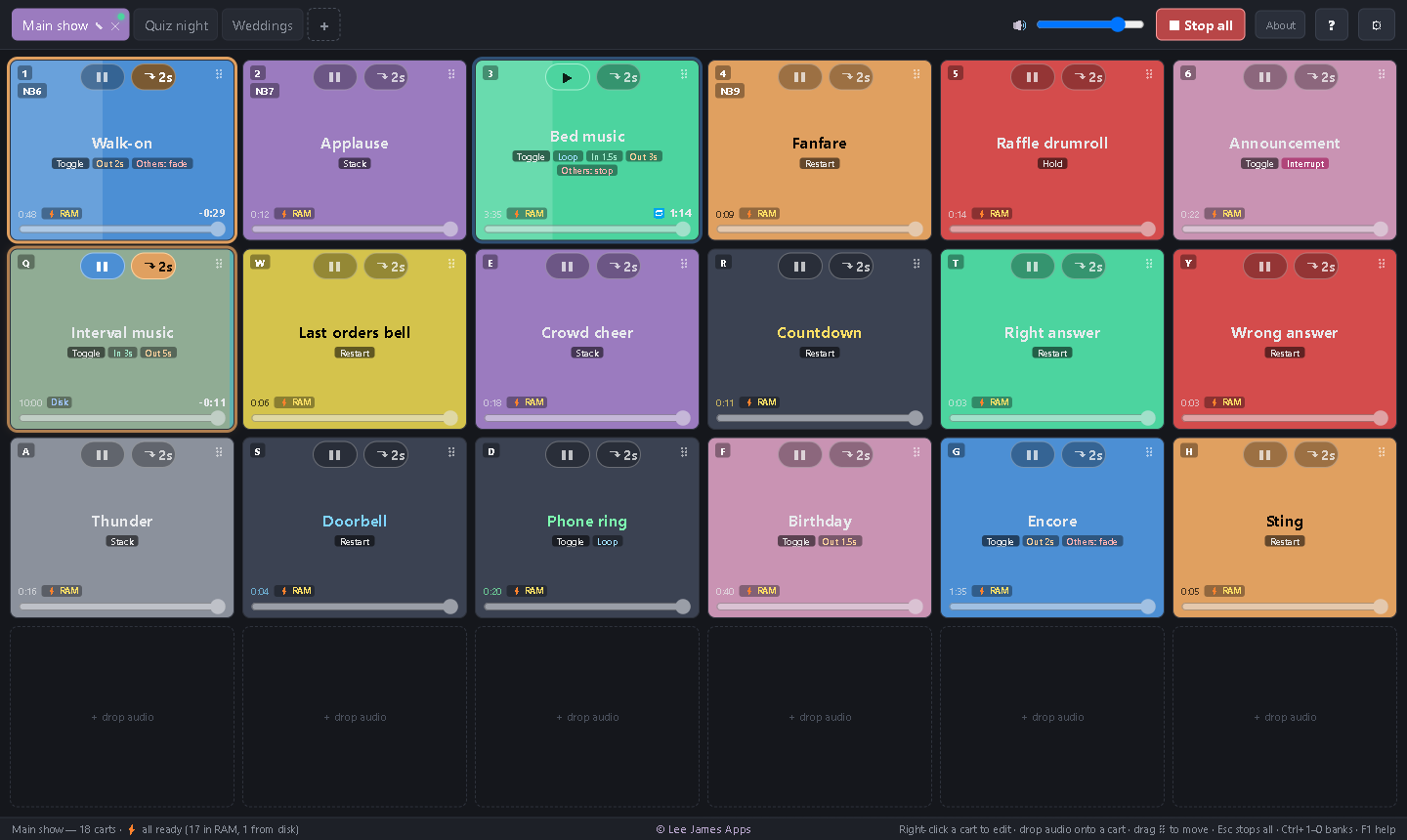Click drag handle on Phone ring cart
This screenshot has height=840, width=1407.
(x=684, y=452)
